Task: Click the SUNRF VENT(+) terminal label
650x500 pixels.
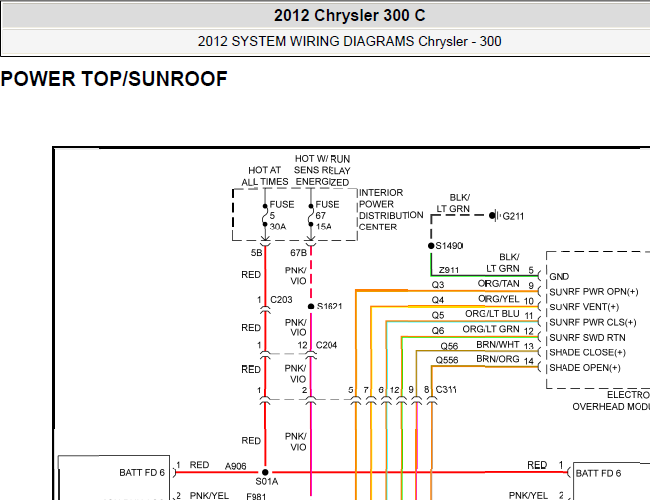Action: pyautogui.click(x=584, y=307)
